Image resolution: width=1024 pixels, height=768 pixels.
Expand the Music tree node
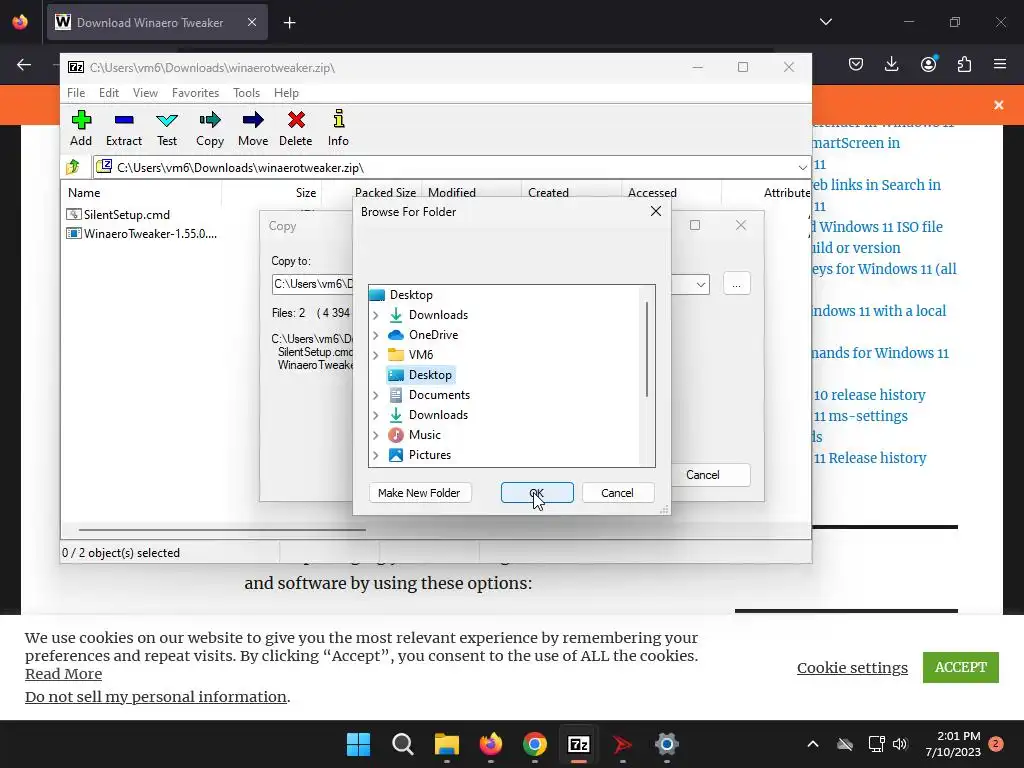[376, 435]
